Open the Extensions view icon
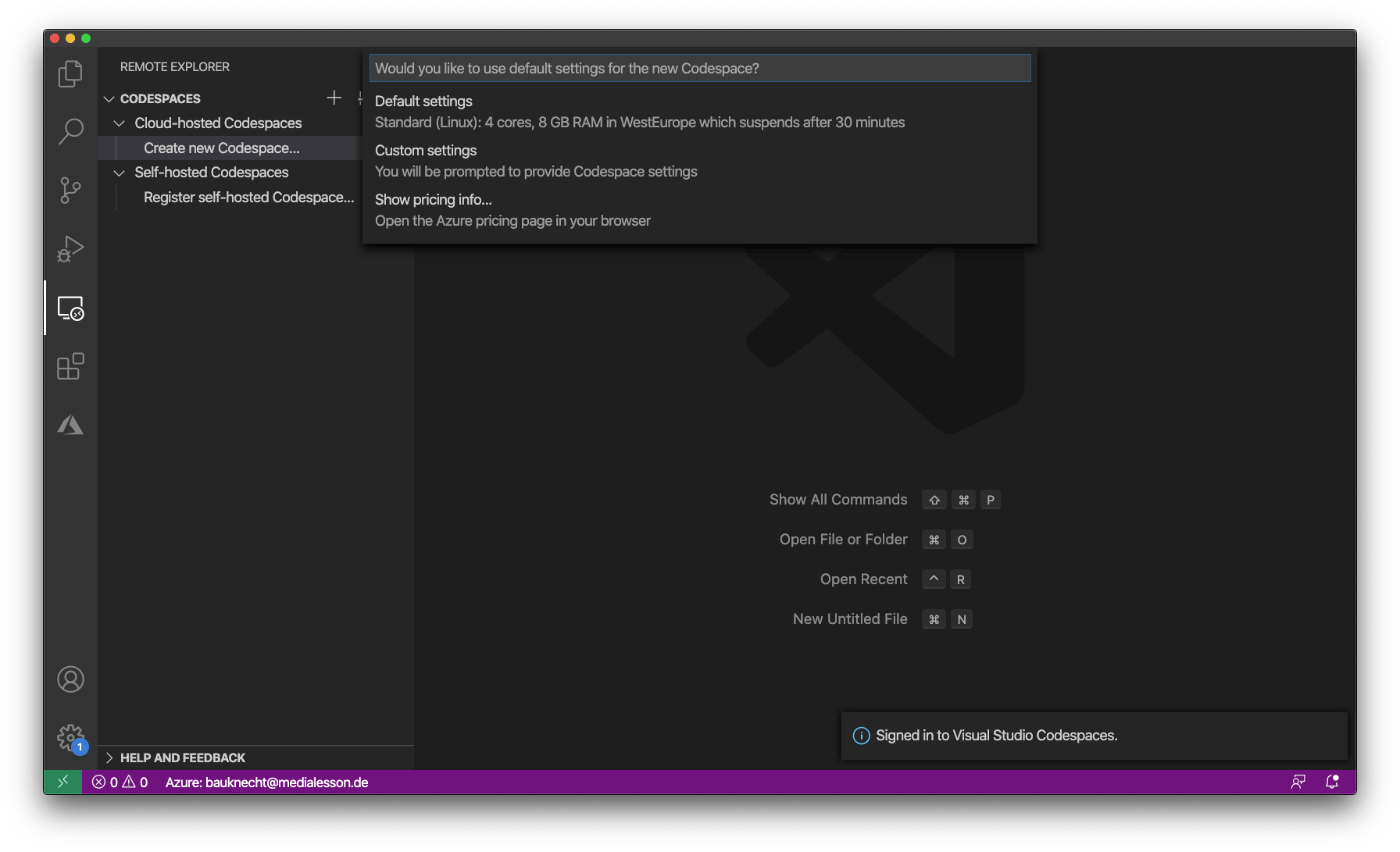Screen dimensions: 1400x852 [70, 367]
